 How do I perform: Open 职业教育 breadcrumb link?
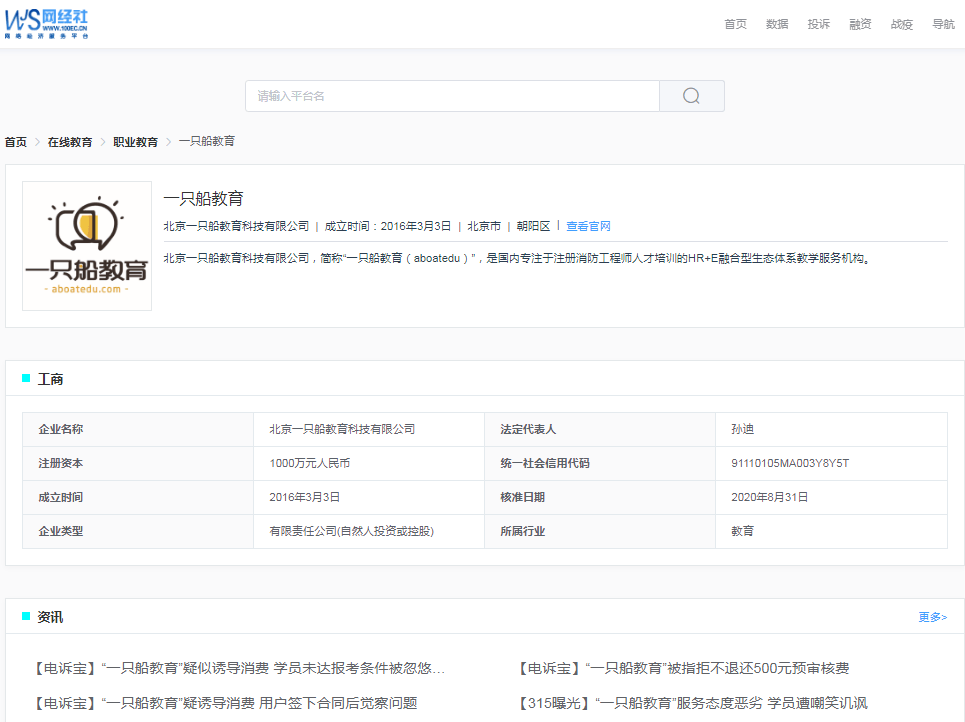click(135, 142)
